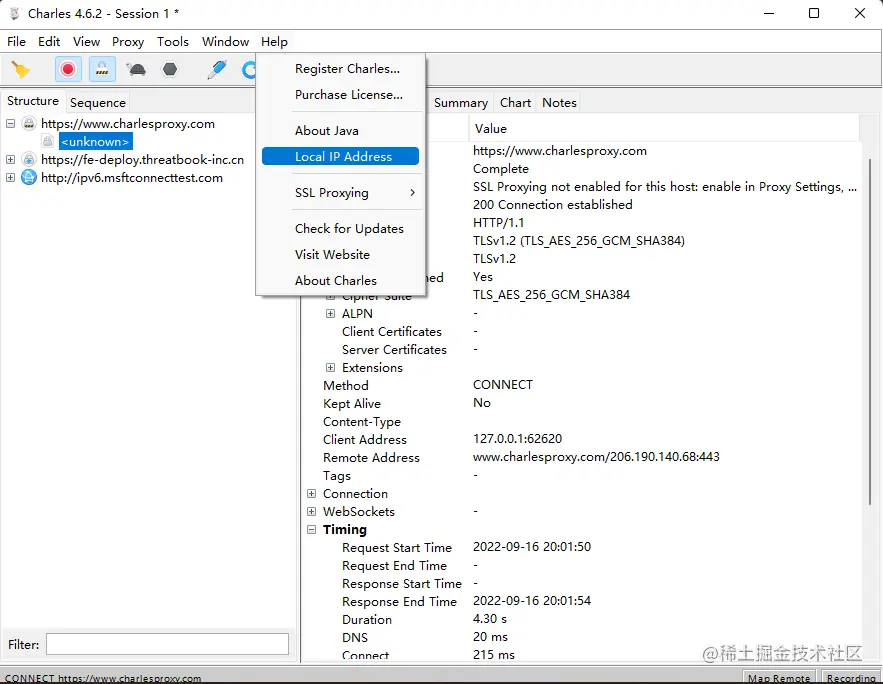This screenshot has width=883, height=684.
Task: Switch to the Notes tab
Action: tap(559, 102)
